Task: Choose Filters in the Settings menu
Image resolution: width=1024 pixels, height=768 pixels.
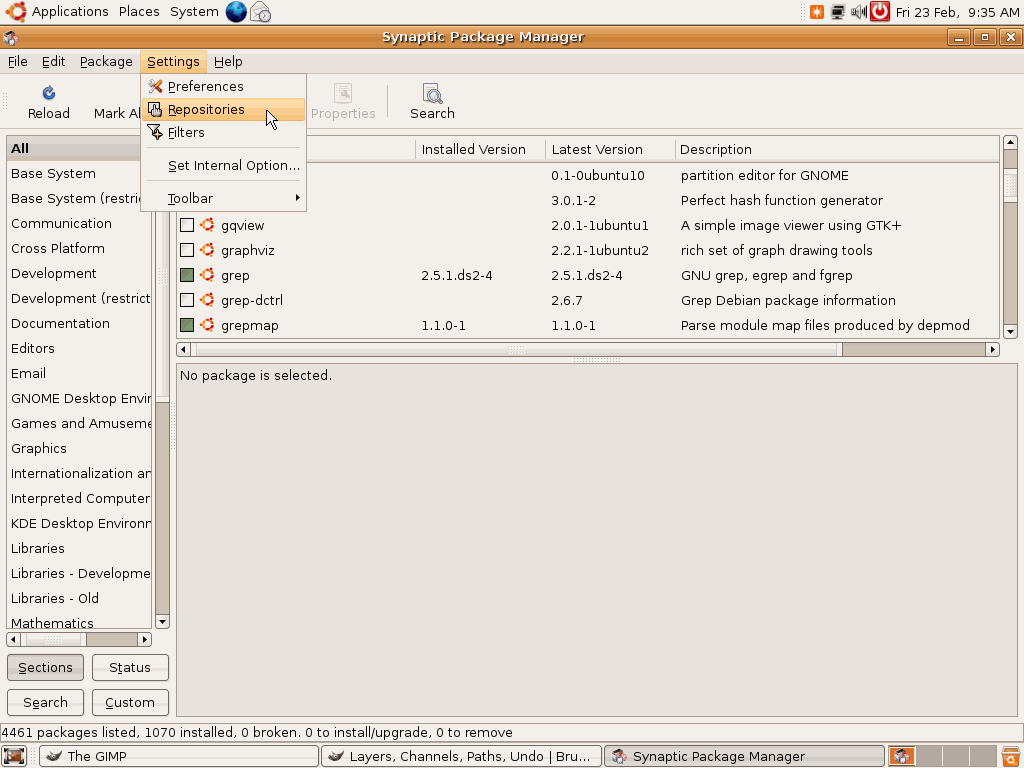Action: pos(223,132)
